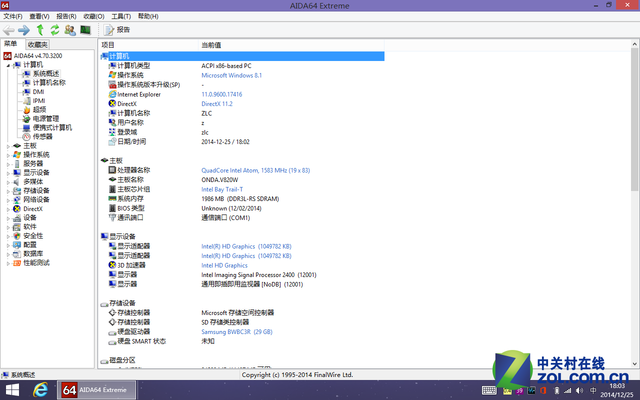The width and height of the screenshot is (640, 400).
Task: Click the 软件 tree icon
Action: [17, 227]
